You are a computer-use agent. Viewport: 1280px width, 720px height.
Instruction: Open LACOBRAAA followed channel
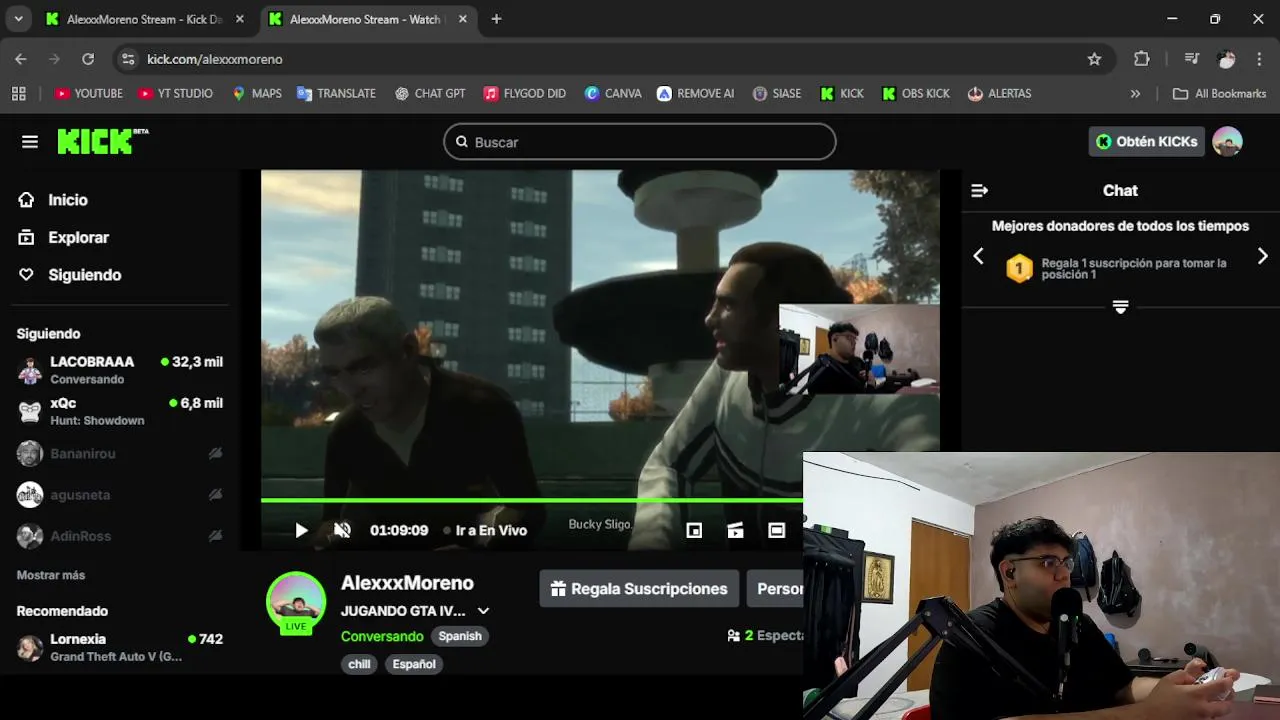tap(120, 370)
